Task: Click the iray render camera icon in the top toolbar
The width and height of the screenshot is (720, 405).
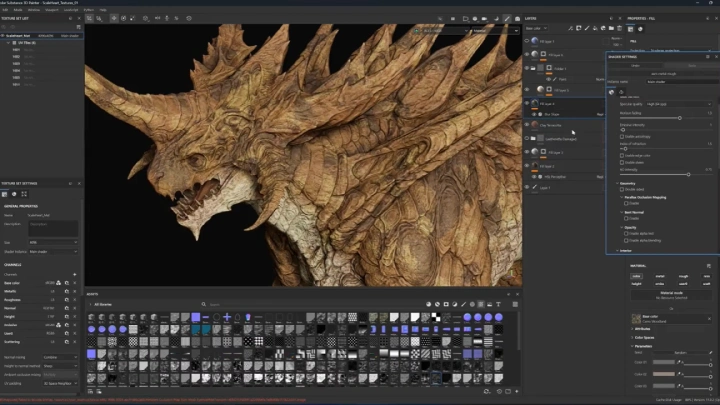Action: coord(517,18)
